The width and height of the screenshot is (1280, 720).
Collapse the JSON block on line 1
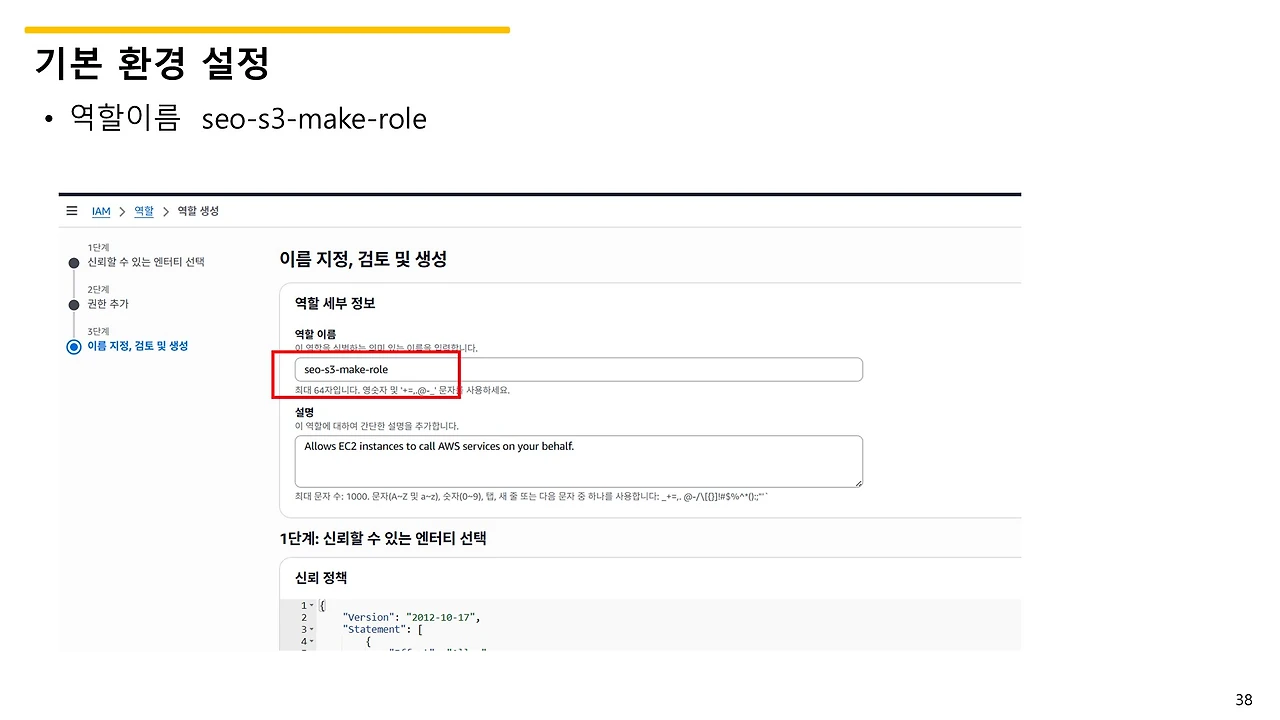[x=310, y=605]
